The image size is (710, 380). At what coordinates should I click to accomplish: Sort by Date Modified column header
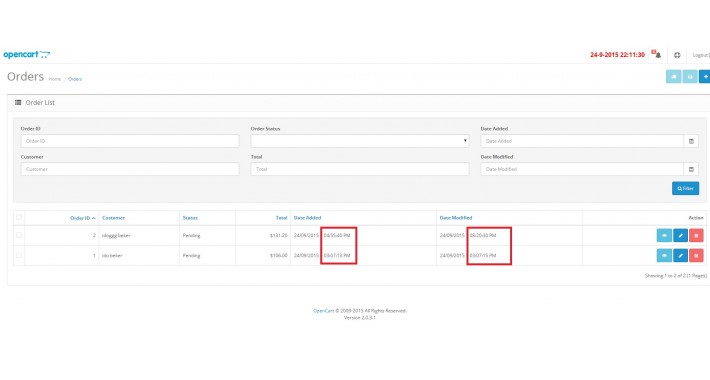[456, 218]
